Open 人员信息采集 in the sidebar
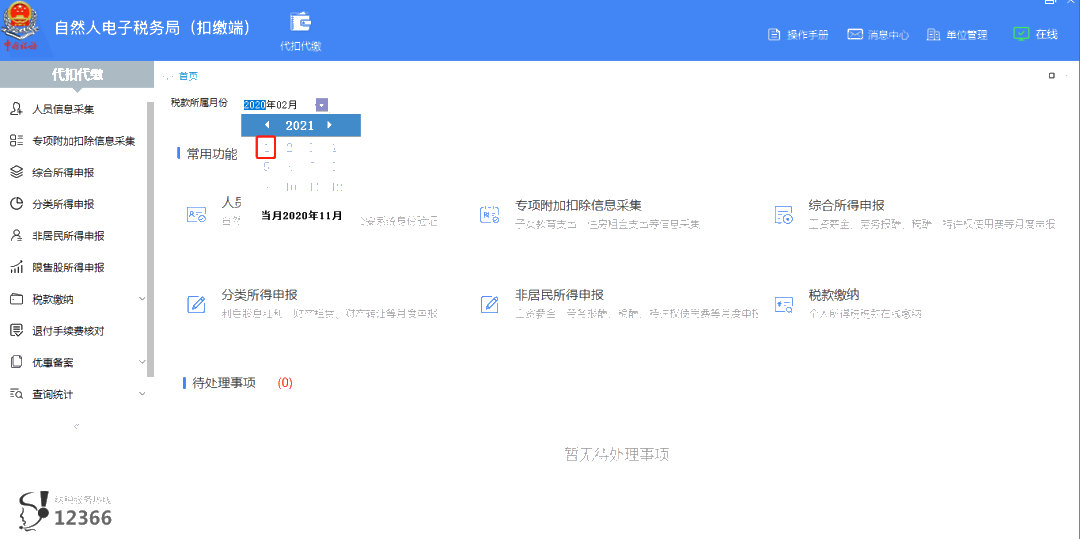Screen dimensions: 1080x539 pos(63,109)
